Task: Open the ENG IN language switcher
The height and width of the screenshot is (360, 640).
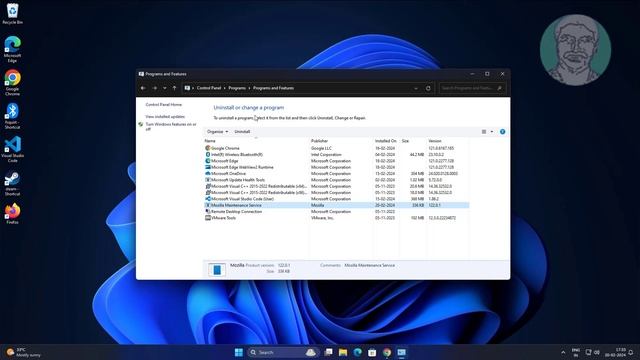Action: [576, 352]
